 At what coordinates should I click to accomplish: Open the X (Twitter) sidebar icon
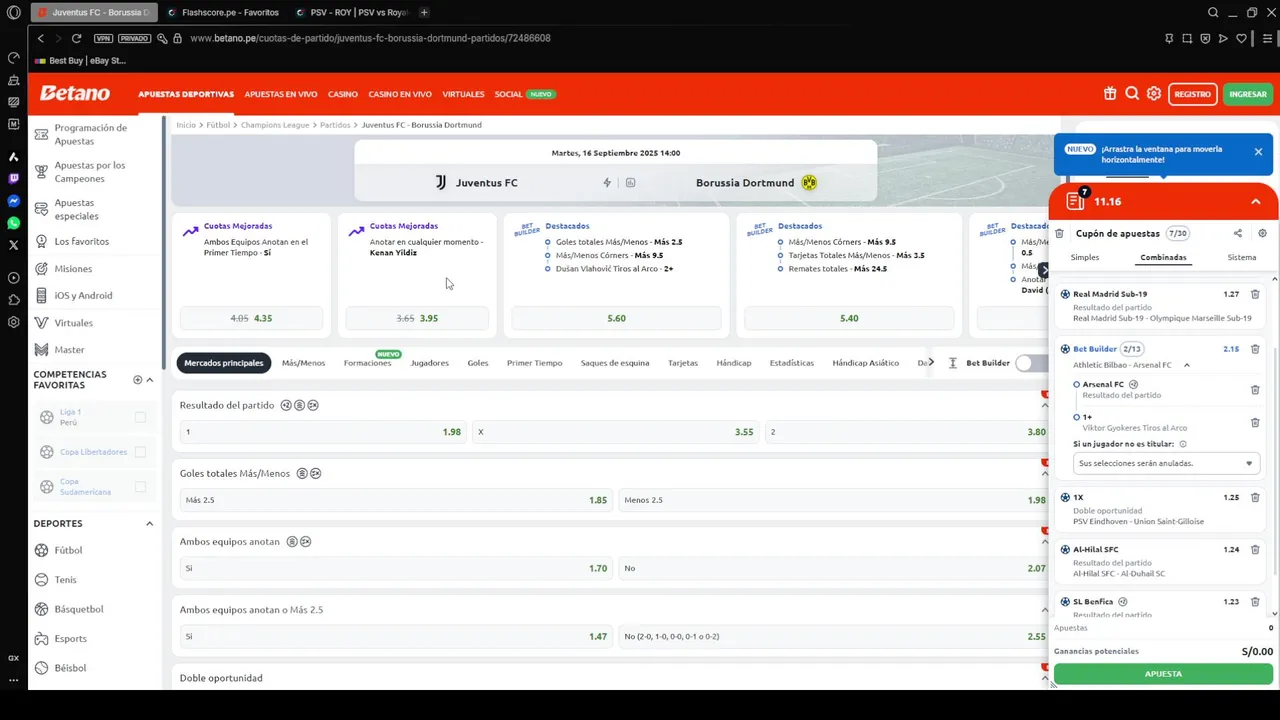pos(13,245)
